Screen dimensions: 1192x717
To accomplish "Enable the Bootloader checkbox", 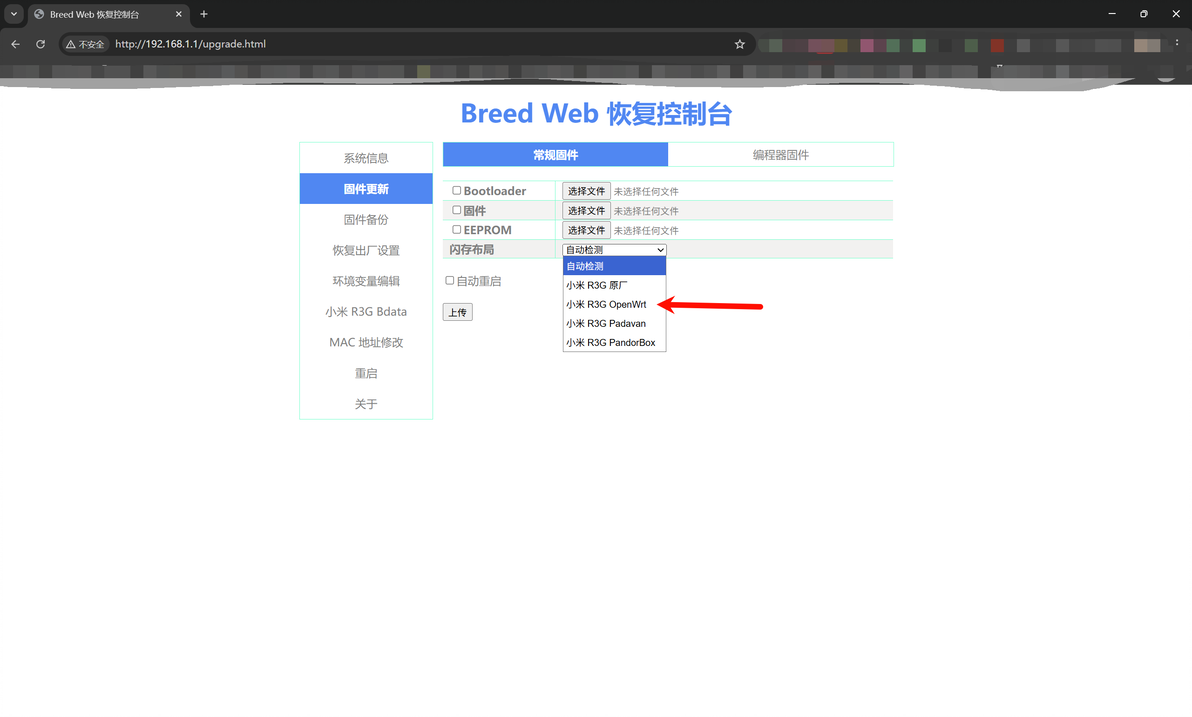I will tap(457, 191).
